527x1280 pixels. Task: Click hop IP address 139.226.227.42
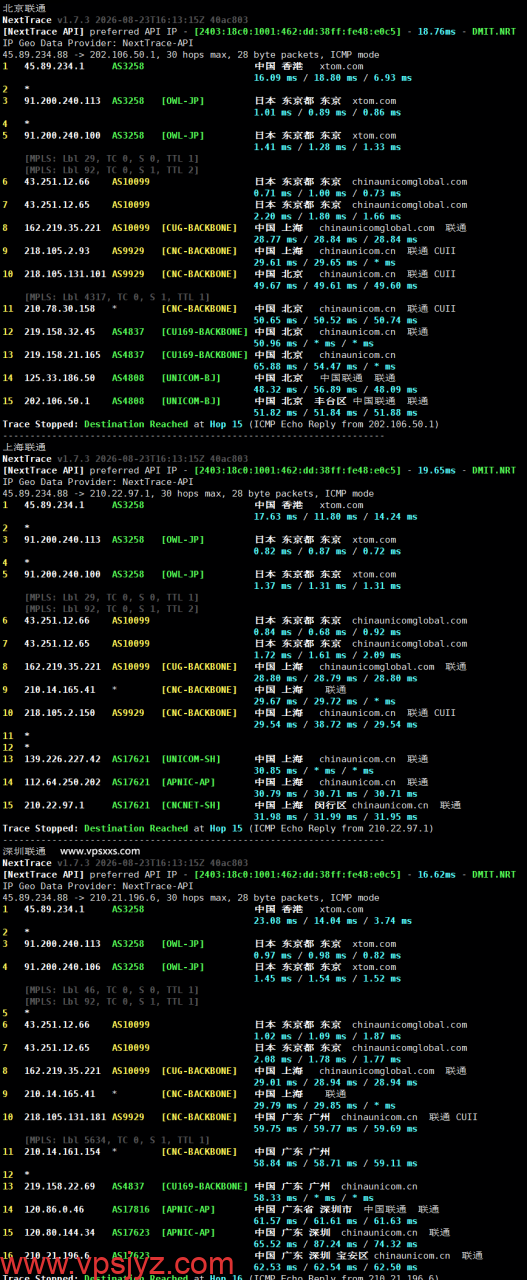pyautogui.click(x=63, y=759)
